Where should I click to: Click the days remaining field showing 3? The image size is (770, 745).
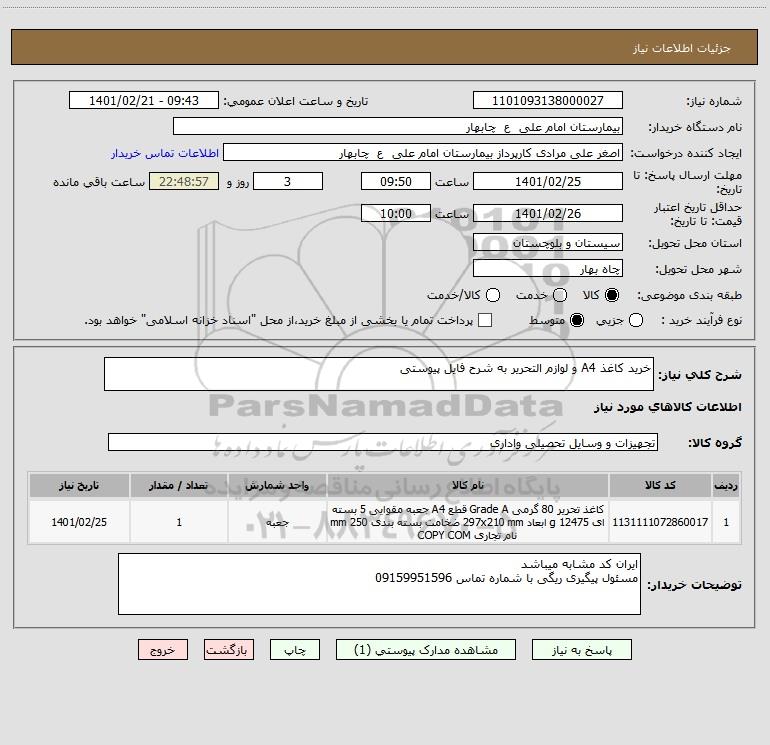click(288, 181)
